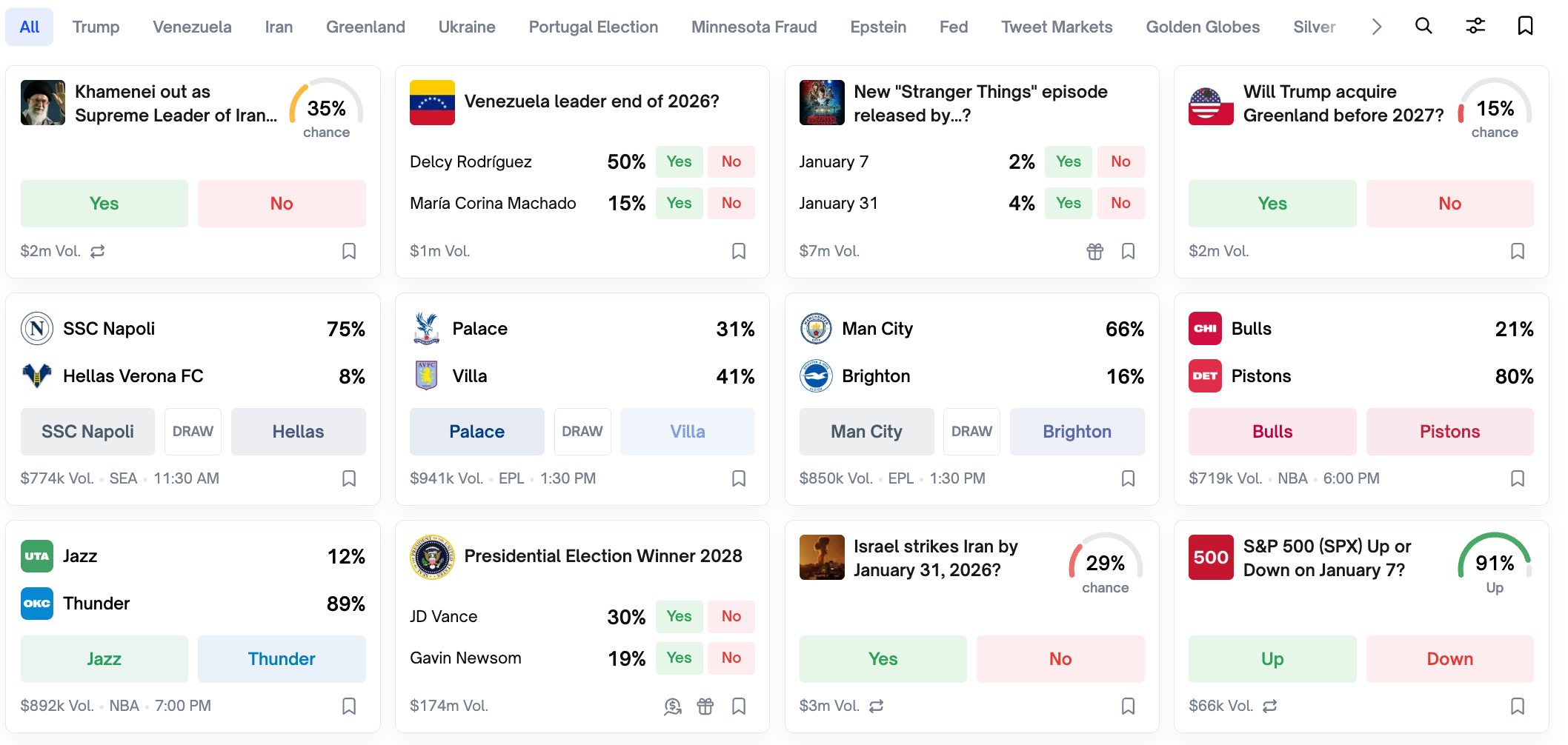This screenshot has width=1568, height=745.
Task: Bookmark the Jazz vs Thunder market
Action: click(349, 706)
